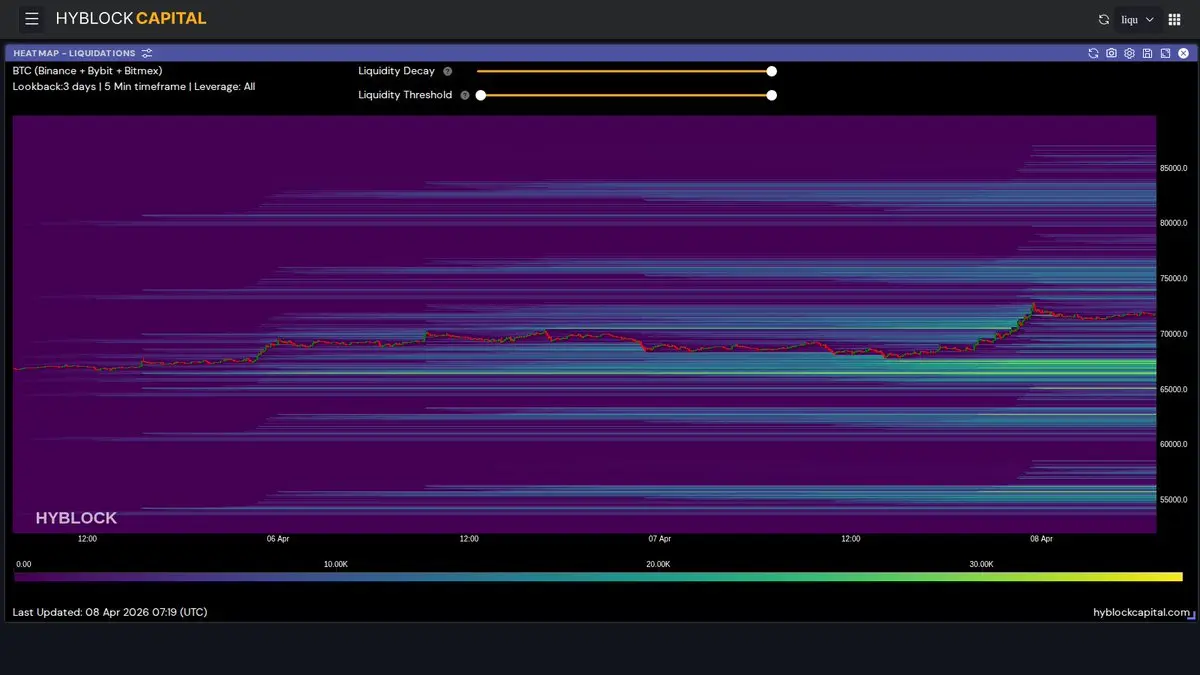1200x675 pixels.
Task: Click the 'Heat Map - Liquidations' panel title
Action: (x=74, y=53)
